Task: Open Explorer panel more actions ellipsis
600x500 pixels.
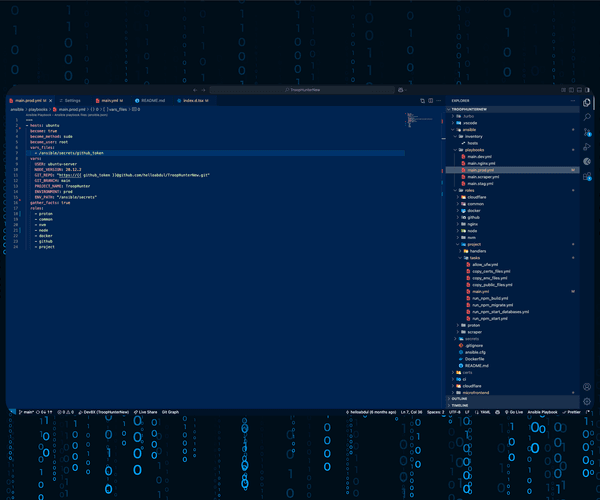Action: tap(573, 101)
